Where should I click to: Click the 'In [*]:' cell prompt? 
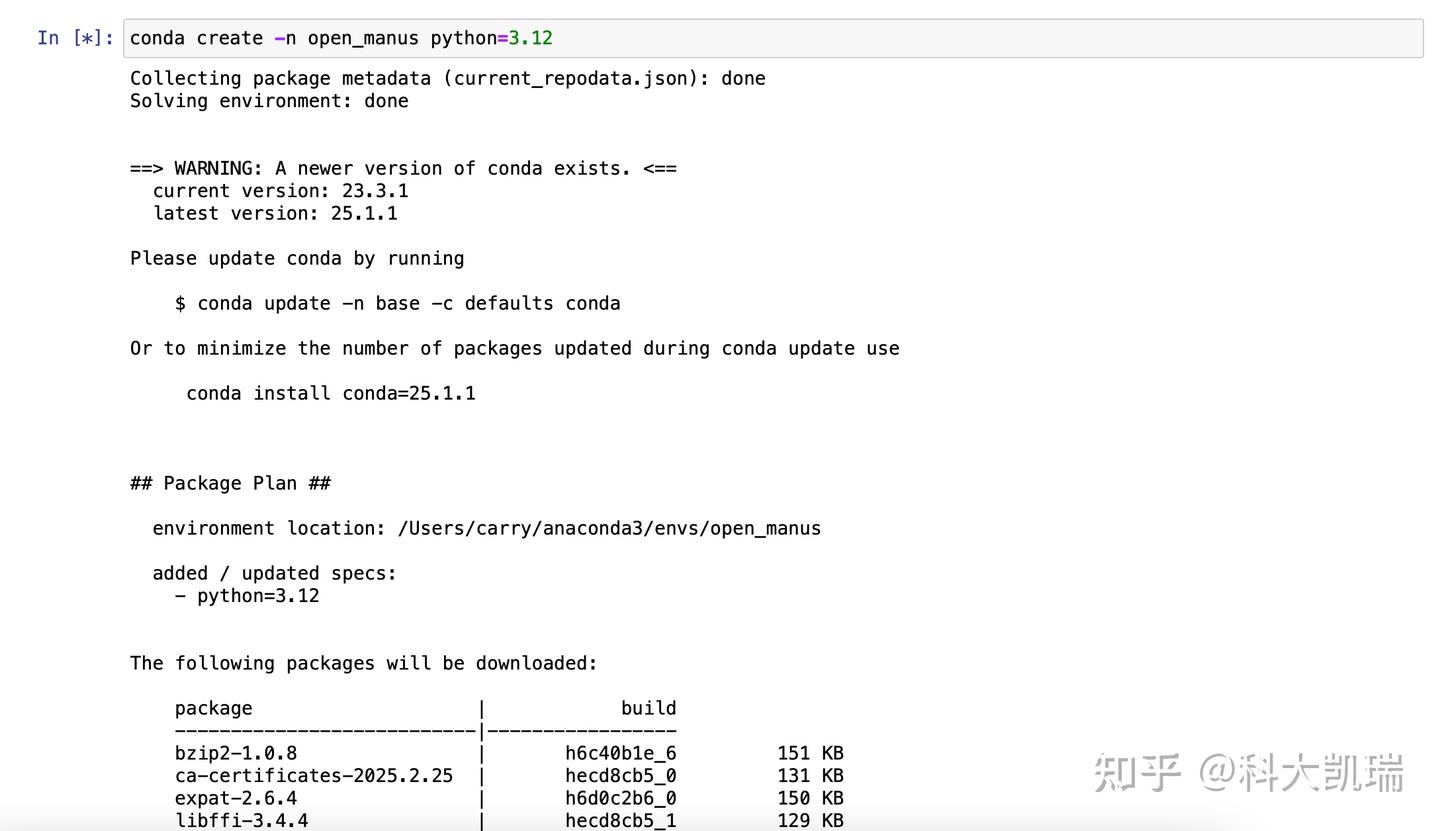click(x=76, y=38)
